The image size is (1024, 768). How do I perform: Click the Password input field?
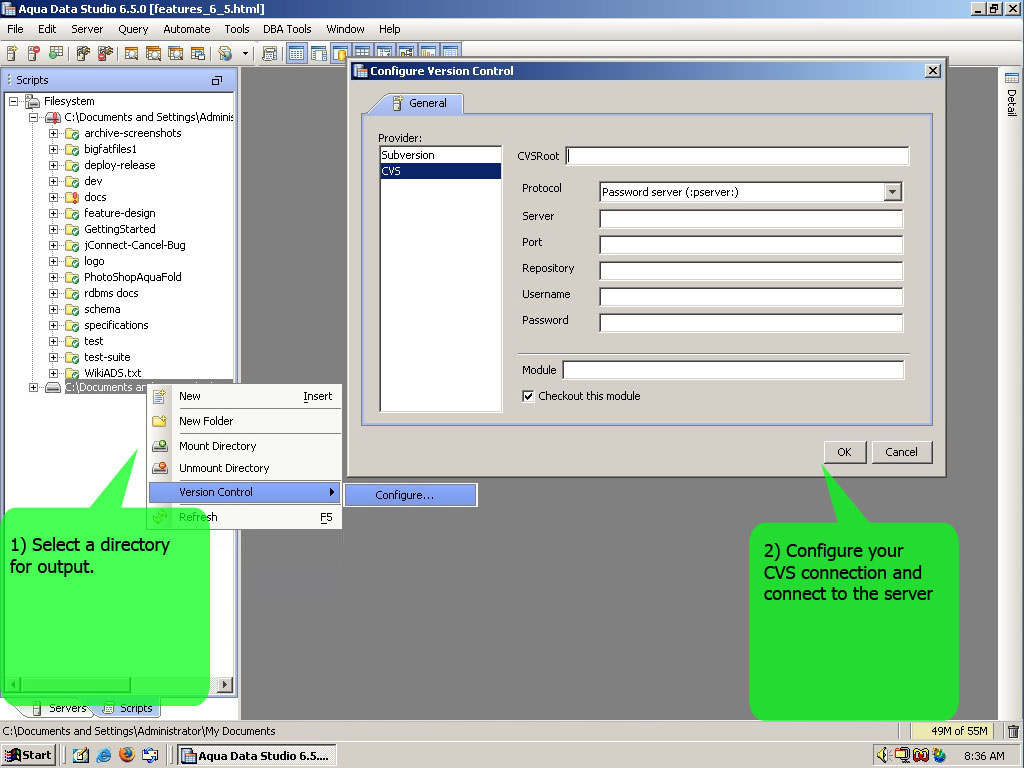coord(751,323)
